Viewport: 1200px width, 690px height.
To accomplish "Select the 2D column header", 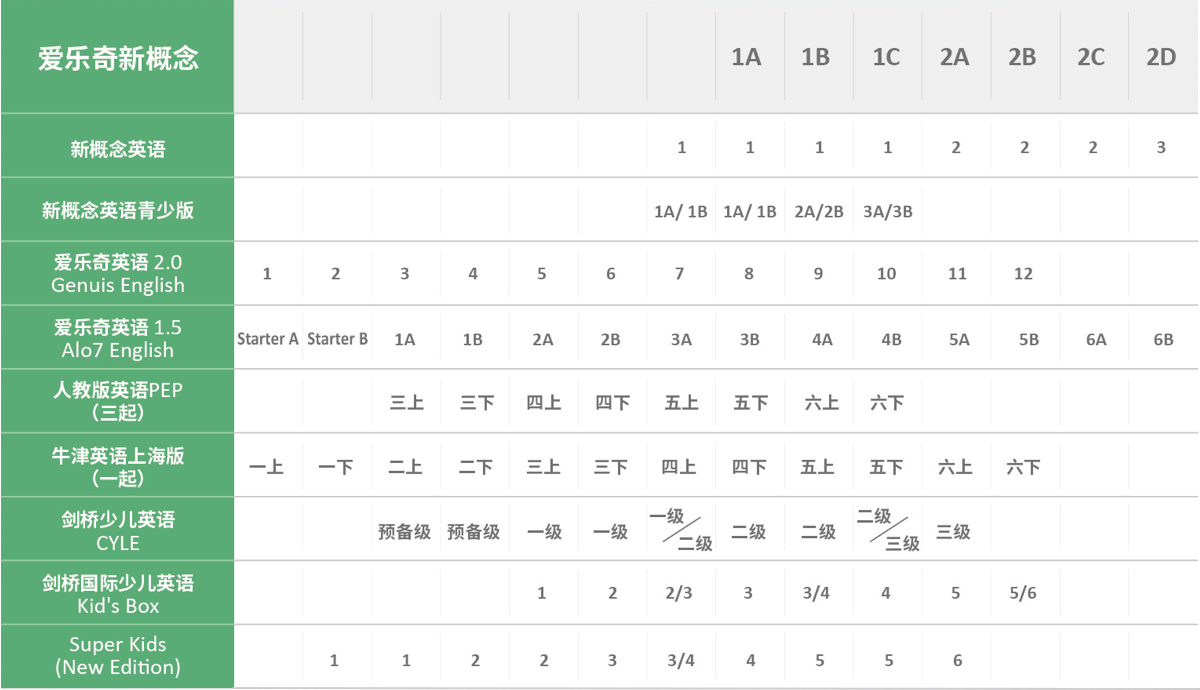I will (x=1161, y=57).
